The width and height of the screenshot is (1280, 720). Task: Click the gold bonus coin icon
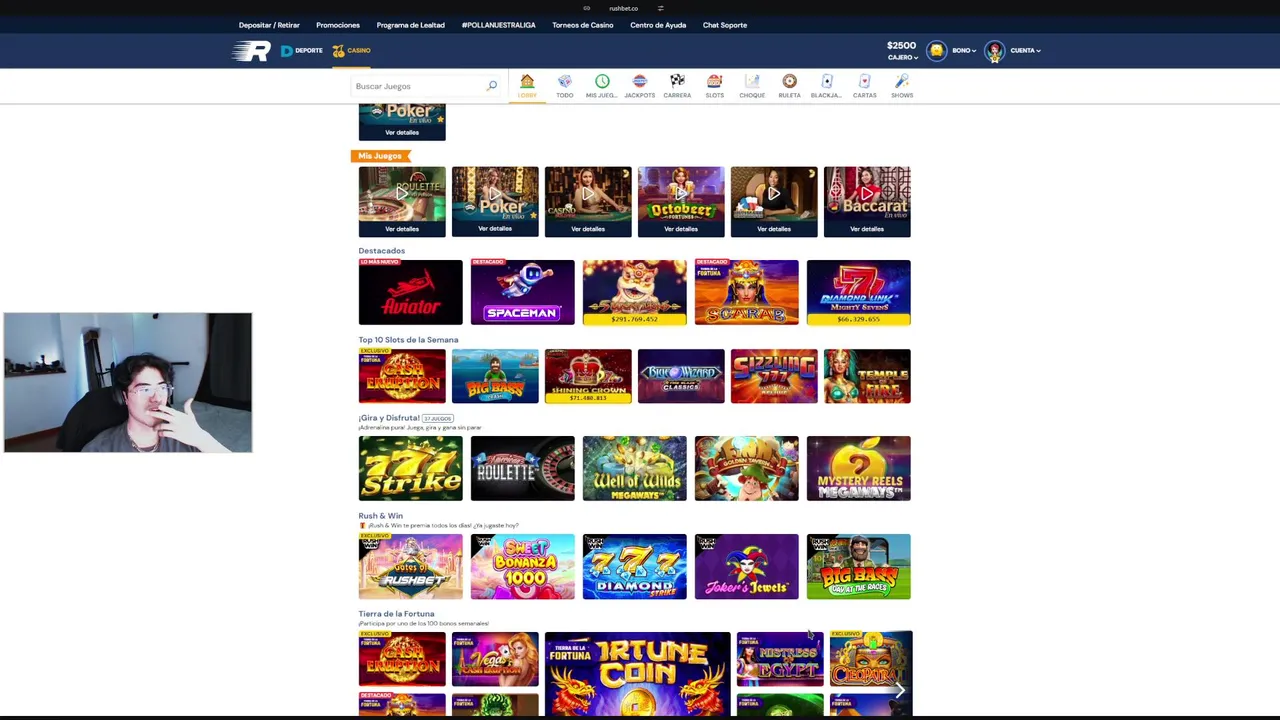coord(936,51)
